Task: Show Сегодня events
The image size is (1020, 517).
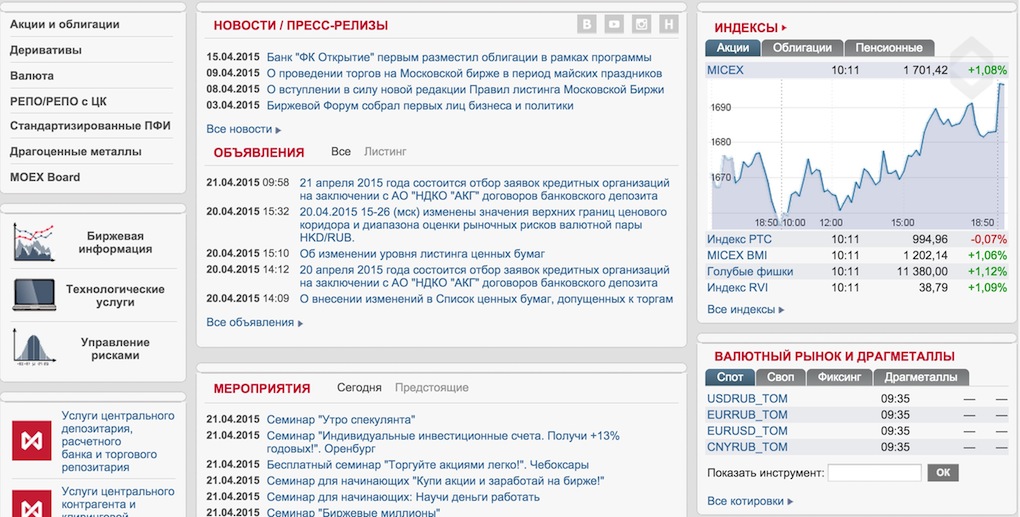Action: [359, 388]
